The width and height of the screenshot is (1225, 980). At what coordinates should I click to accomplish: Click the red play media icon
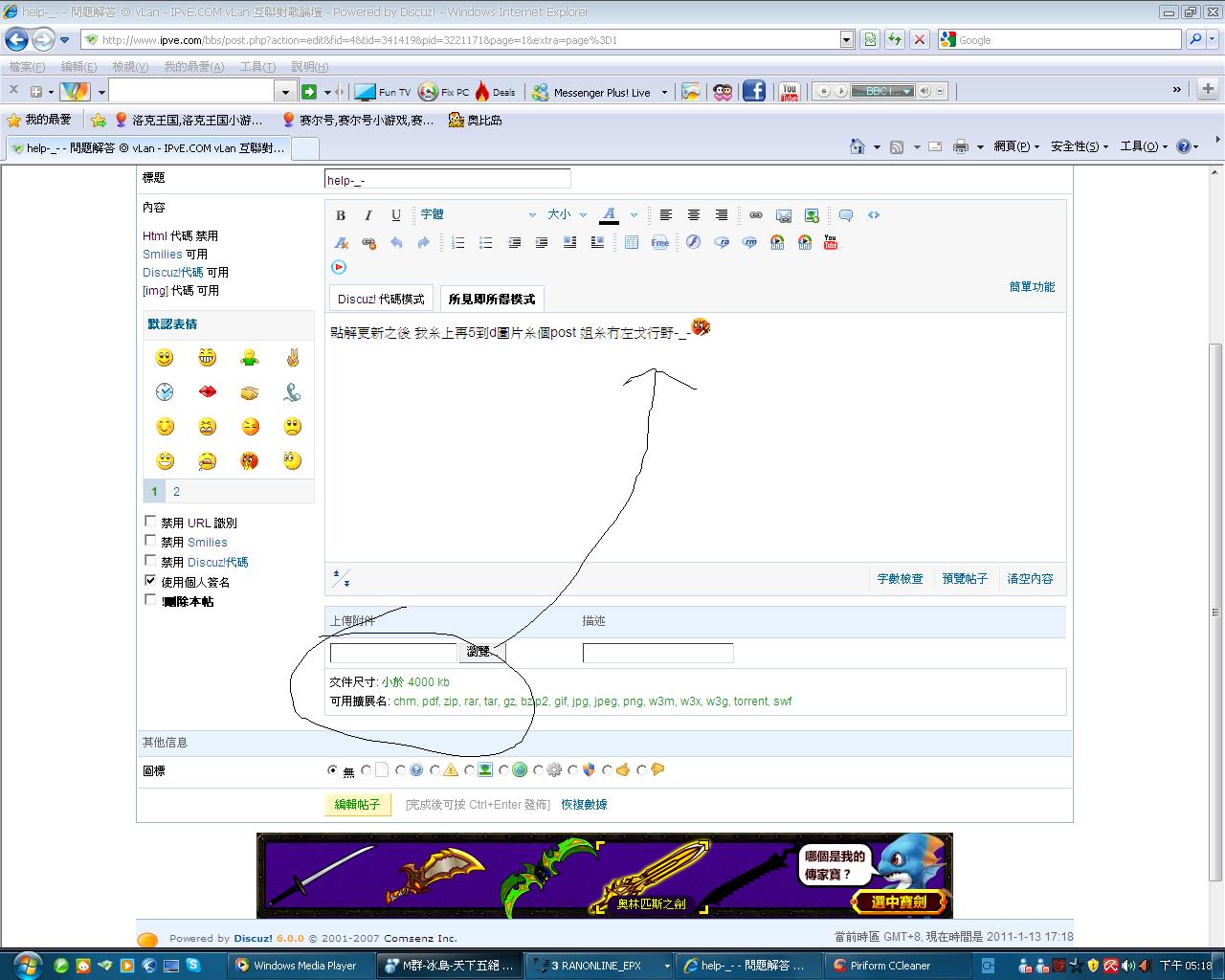coord(339,268)
